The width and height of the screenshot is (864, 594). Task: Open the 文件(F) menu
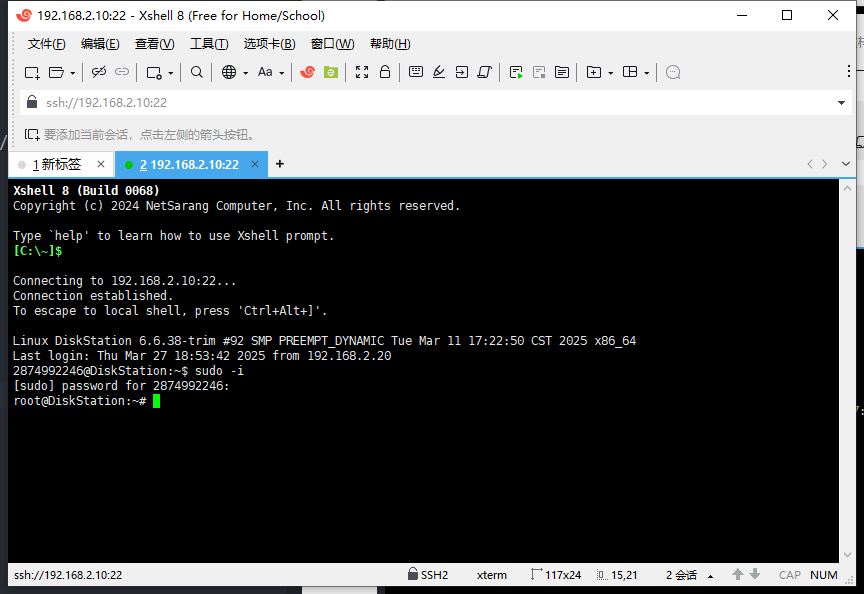[46, 44]
